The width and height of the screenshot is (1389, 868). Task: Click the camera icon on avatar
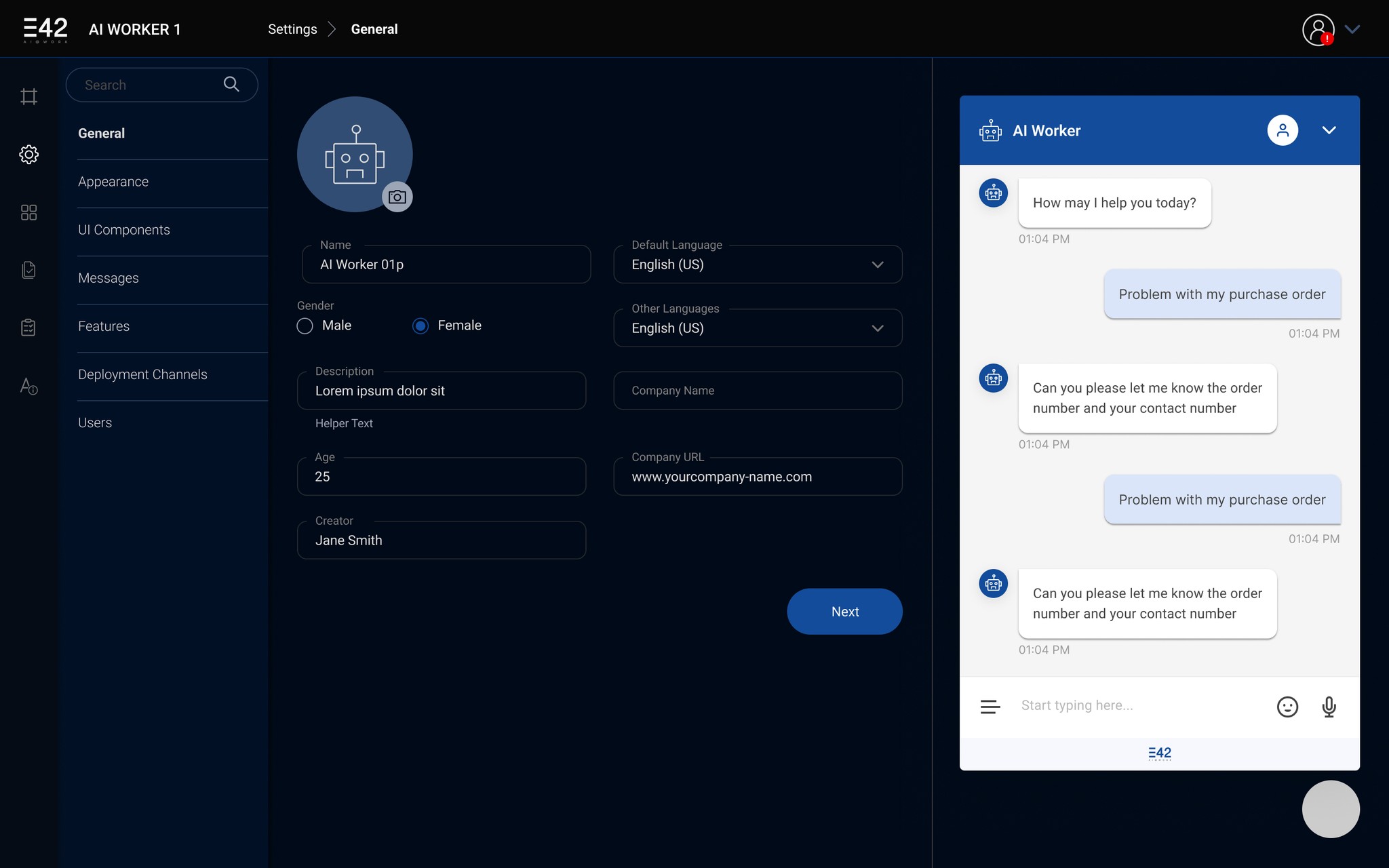tap(397, 197)
